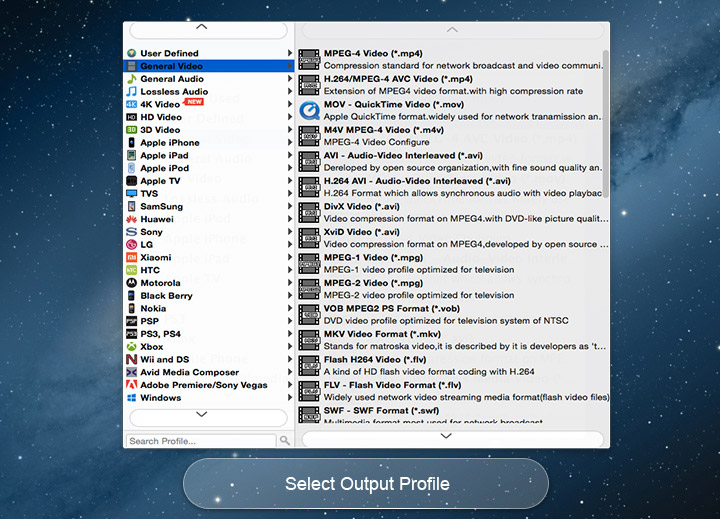720x519 pixels.
Task: Choose XviD Video (*.avi) format
Action: tap(453, 238)
